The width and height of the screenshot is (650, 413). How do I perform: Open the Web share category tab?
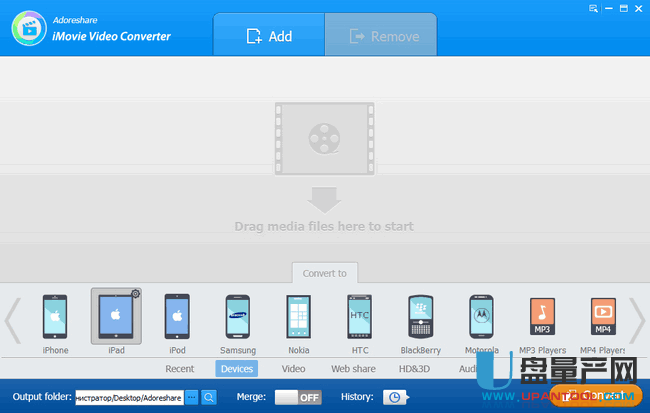(353, 369)
